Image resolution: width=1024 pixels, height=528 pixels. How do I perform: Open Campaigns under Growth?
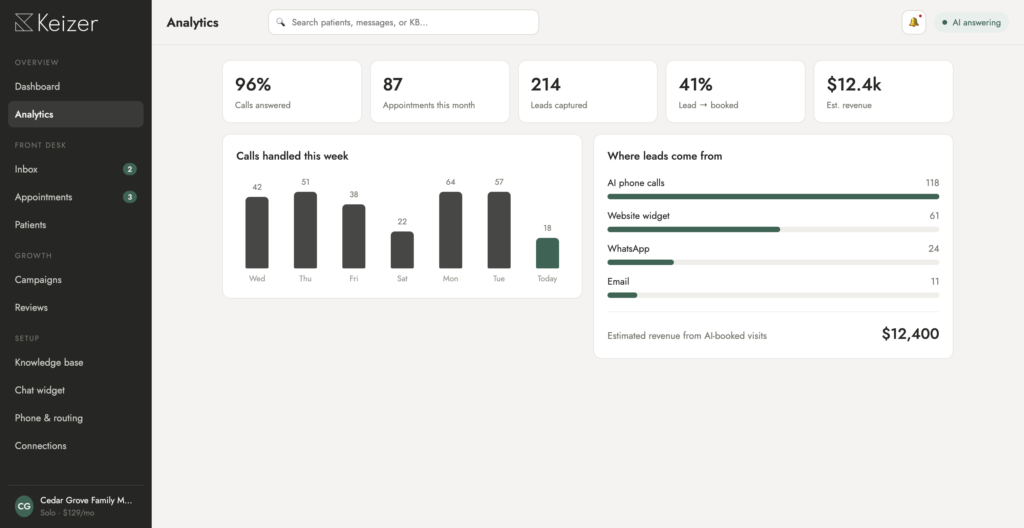pyautogui.click(x=76, y=280)
